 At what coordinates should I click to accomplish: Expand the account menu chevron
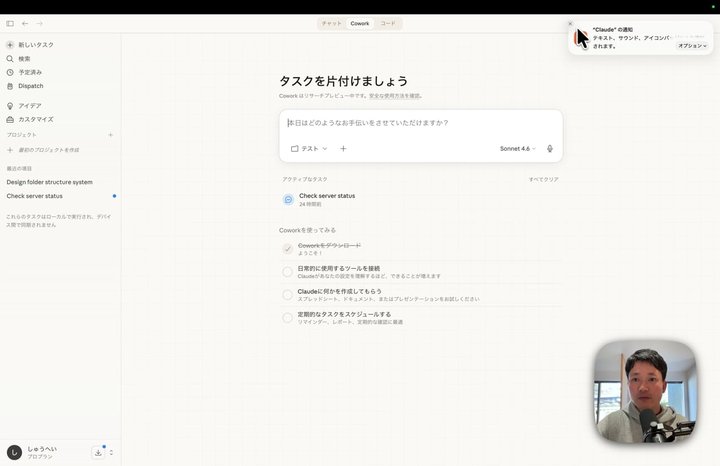click(x=111, y=453)
